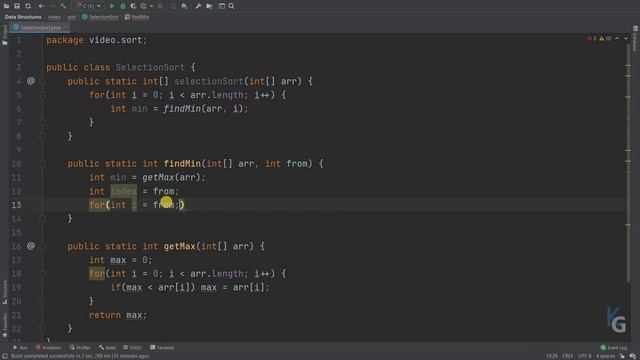Click line number 10 in gutter
Screen dimensions: 640x360
16,164
